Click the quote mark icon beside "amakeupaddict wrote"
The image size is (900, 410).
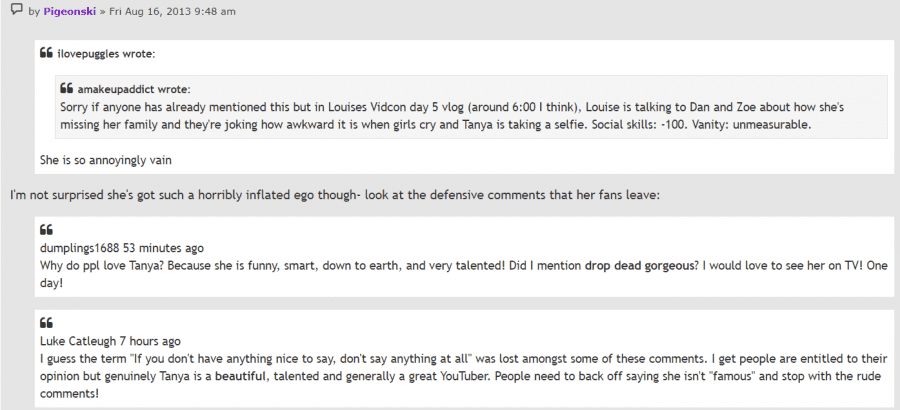[x=67, y=89]
